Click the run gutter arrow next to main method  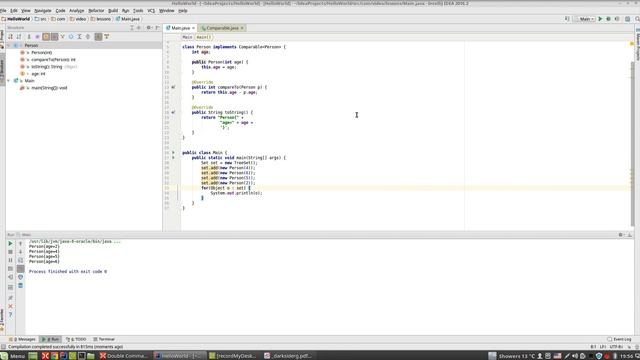point(173,158)
